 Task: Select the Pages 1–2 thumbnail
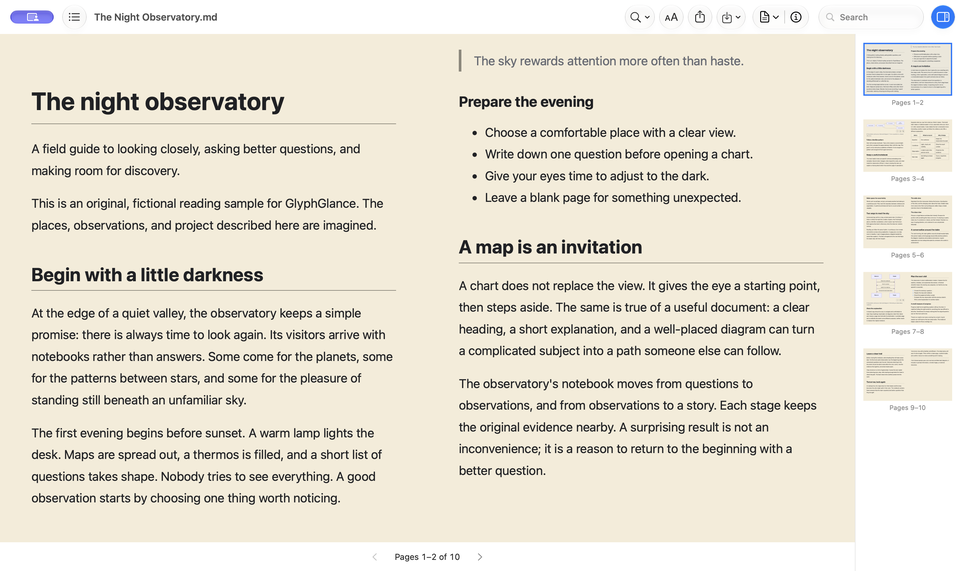click(907, 69)
